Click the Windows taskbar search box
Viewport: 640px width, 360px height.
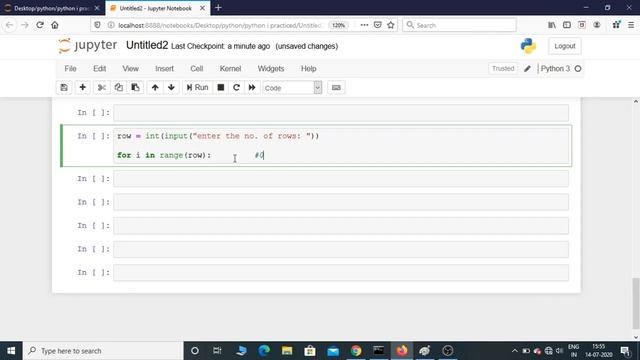[x=103, y=351]
